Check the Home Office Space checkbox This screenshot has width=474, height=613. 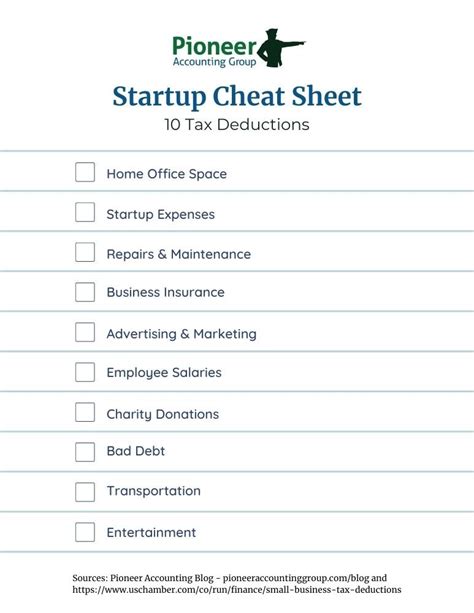[85, 172]
